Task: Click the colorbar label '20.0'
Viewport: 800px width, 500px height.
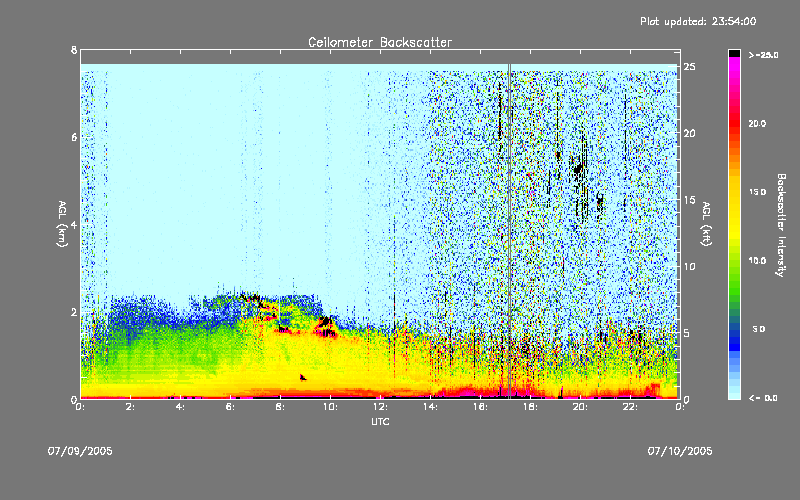Action: click(757, 123)
